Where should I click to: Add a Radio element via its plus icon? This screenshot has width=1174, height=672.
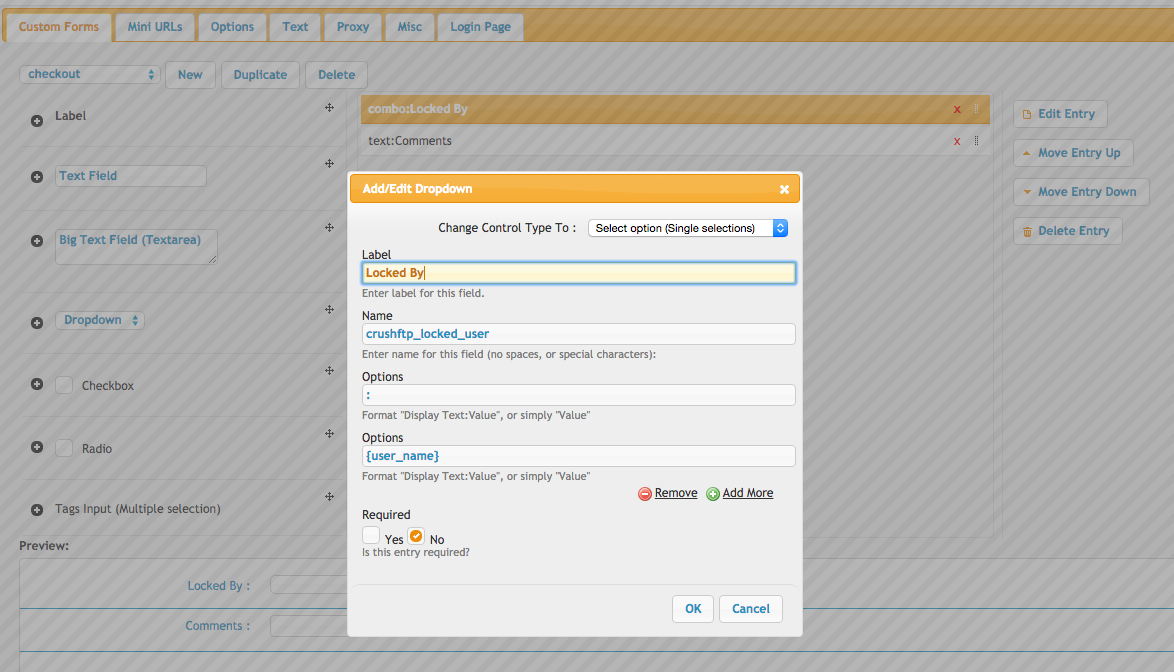click(37, 447)
